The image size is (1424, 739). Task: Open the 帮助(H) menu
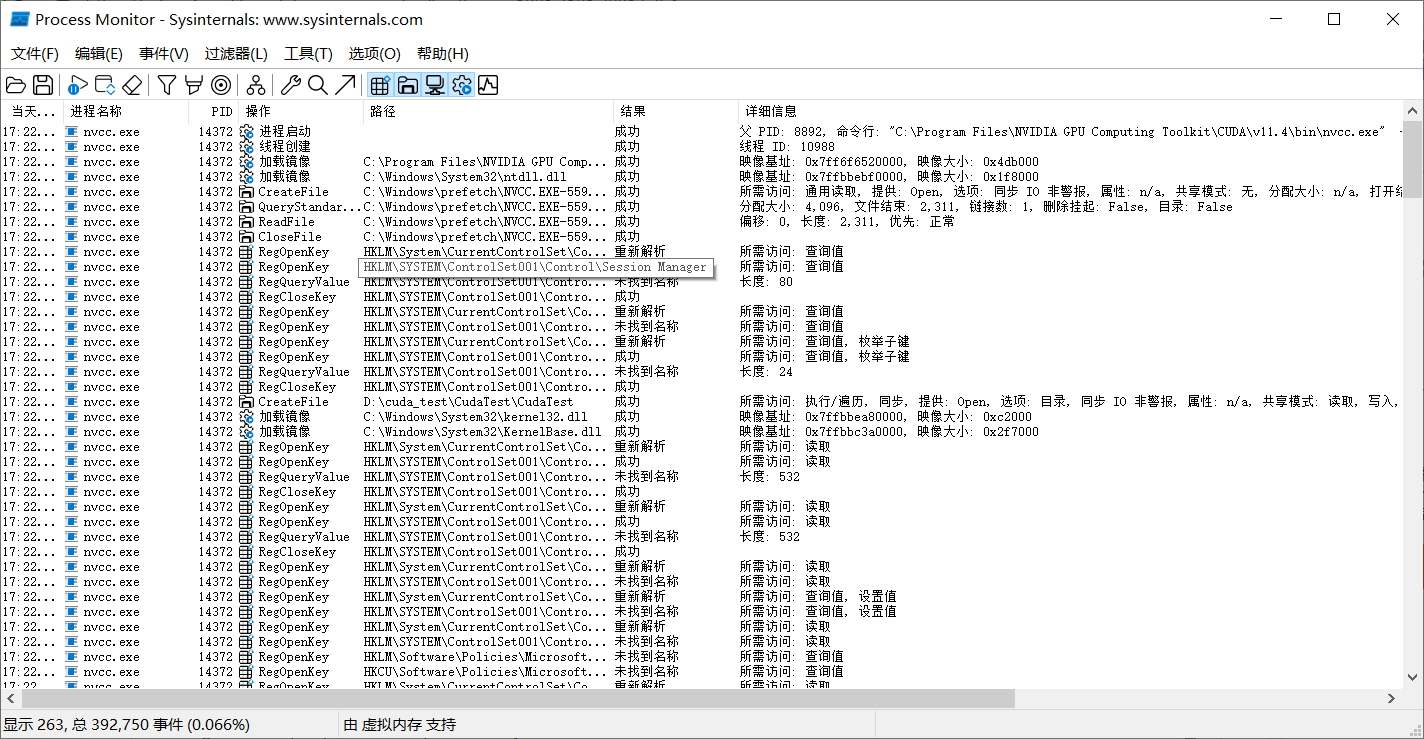coord(443,54)
